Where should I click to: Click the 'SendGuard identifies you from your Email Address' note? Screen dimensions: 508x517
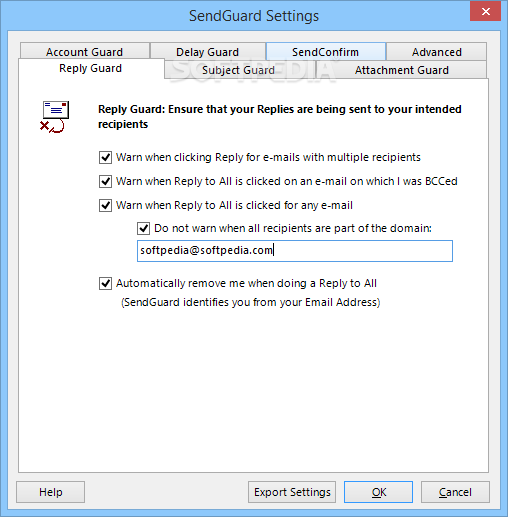coord(250,302)
